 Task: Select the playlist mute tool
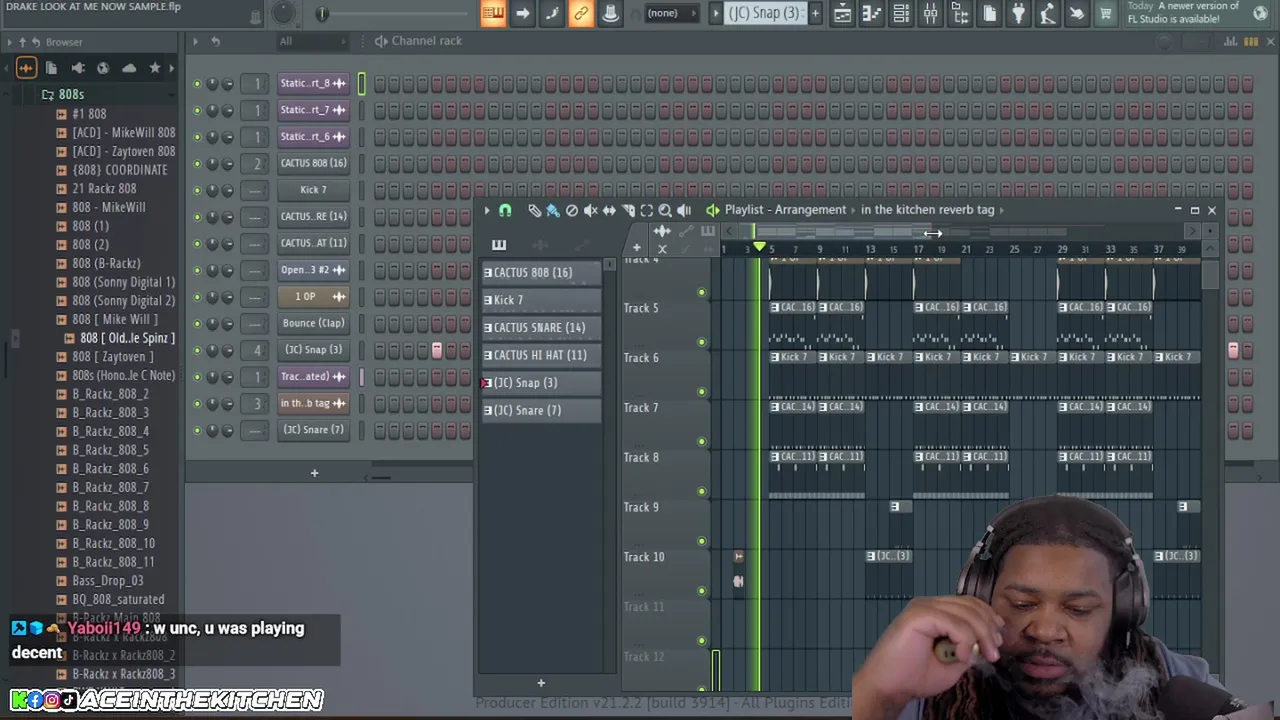[x=590, y=210]
